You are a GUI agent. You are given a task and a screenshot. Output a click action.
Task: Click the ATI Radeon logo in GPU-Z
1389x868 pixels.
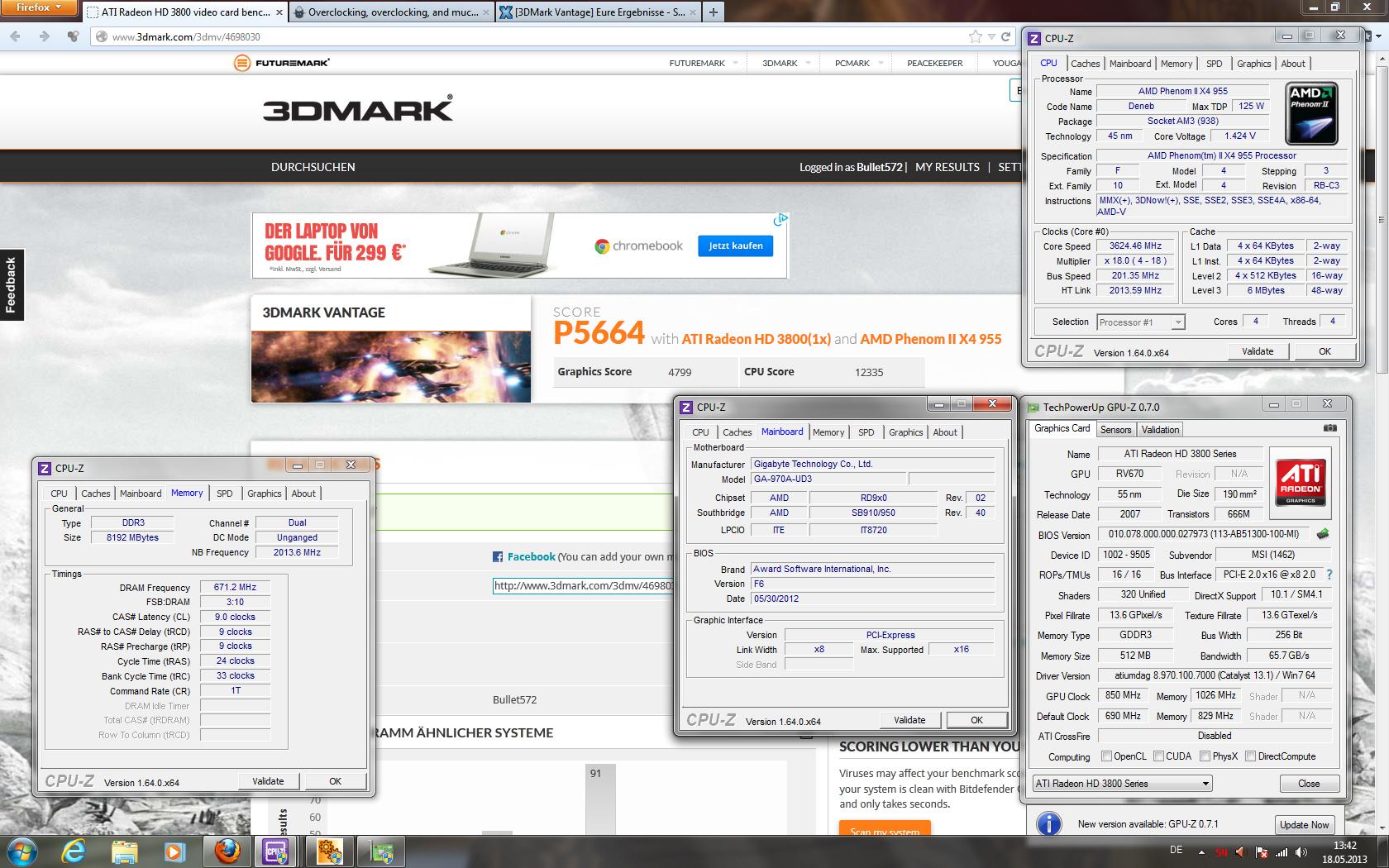click(1300, 484)
